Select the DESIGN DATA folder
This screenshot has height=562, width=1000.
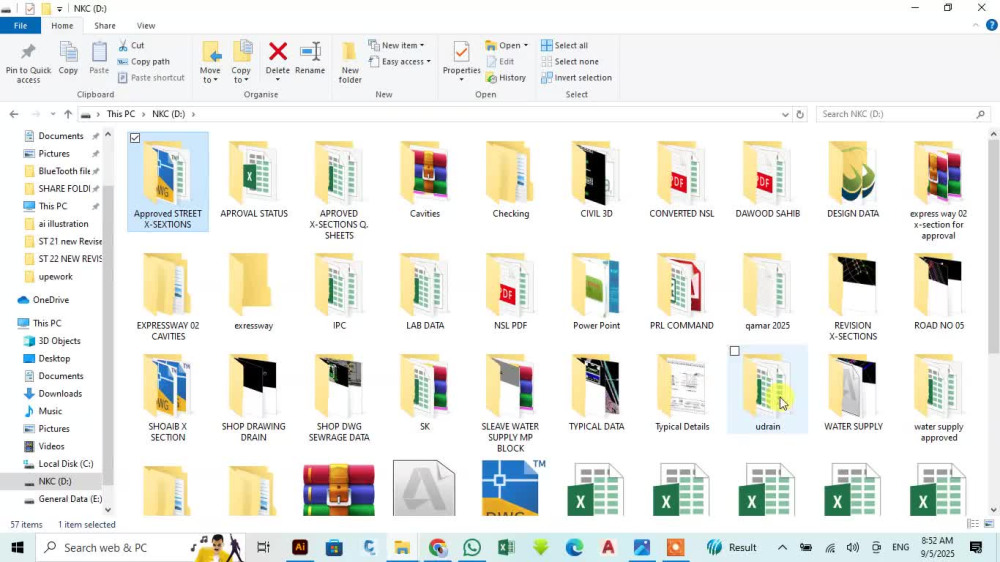853,181
